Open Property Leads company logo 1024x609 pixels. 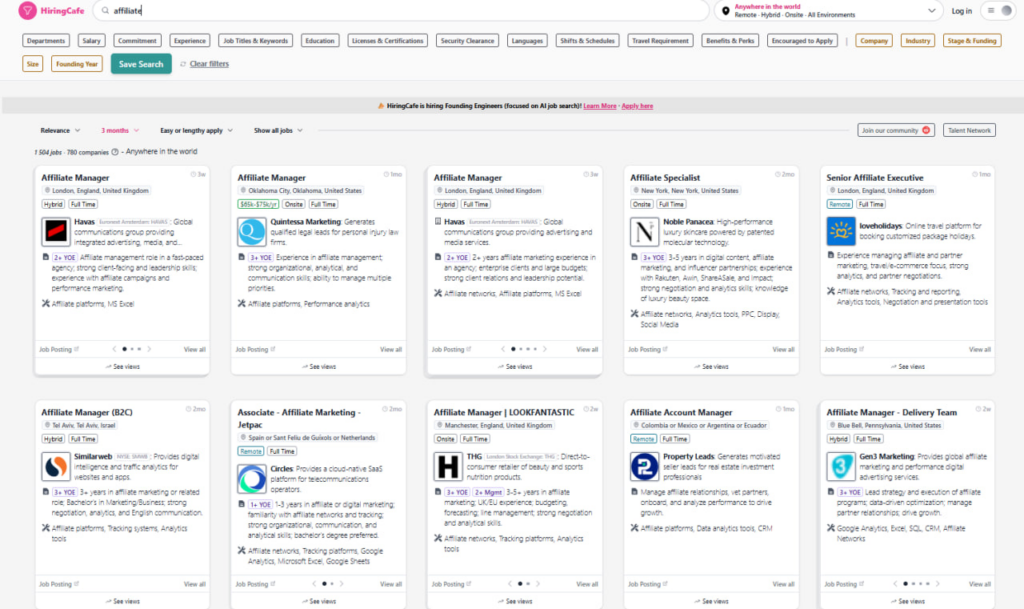pyautogui.click(x=645, y=467)
